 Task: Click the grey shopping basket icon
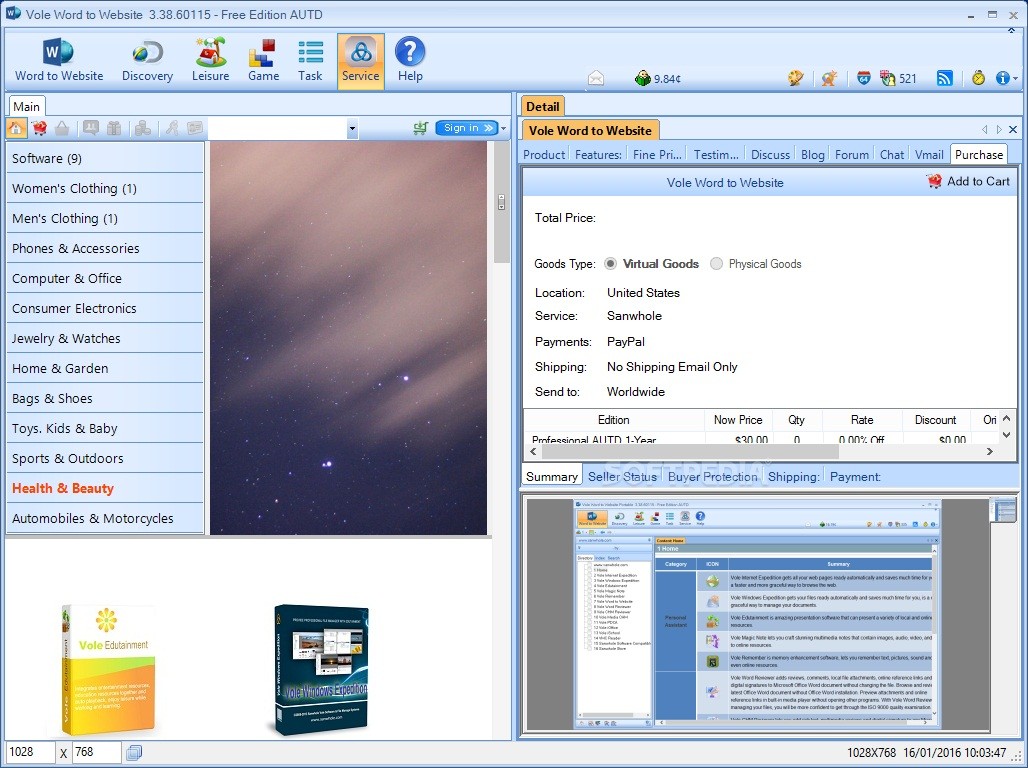point(62,128)
